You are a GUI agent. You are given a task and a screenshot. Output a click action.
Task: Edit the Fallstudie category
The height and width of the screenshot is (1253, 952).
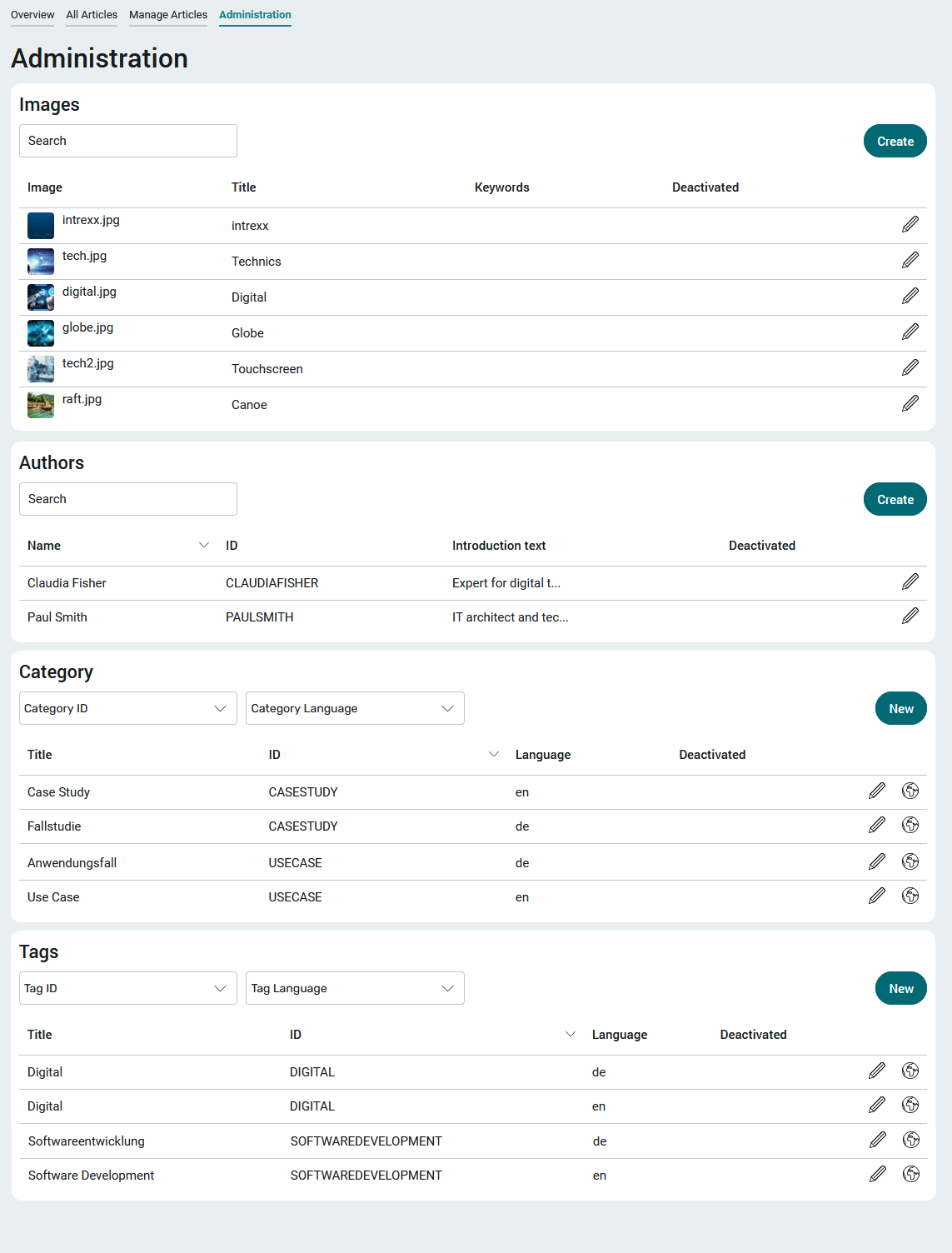[x=877, y=825]
